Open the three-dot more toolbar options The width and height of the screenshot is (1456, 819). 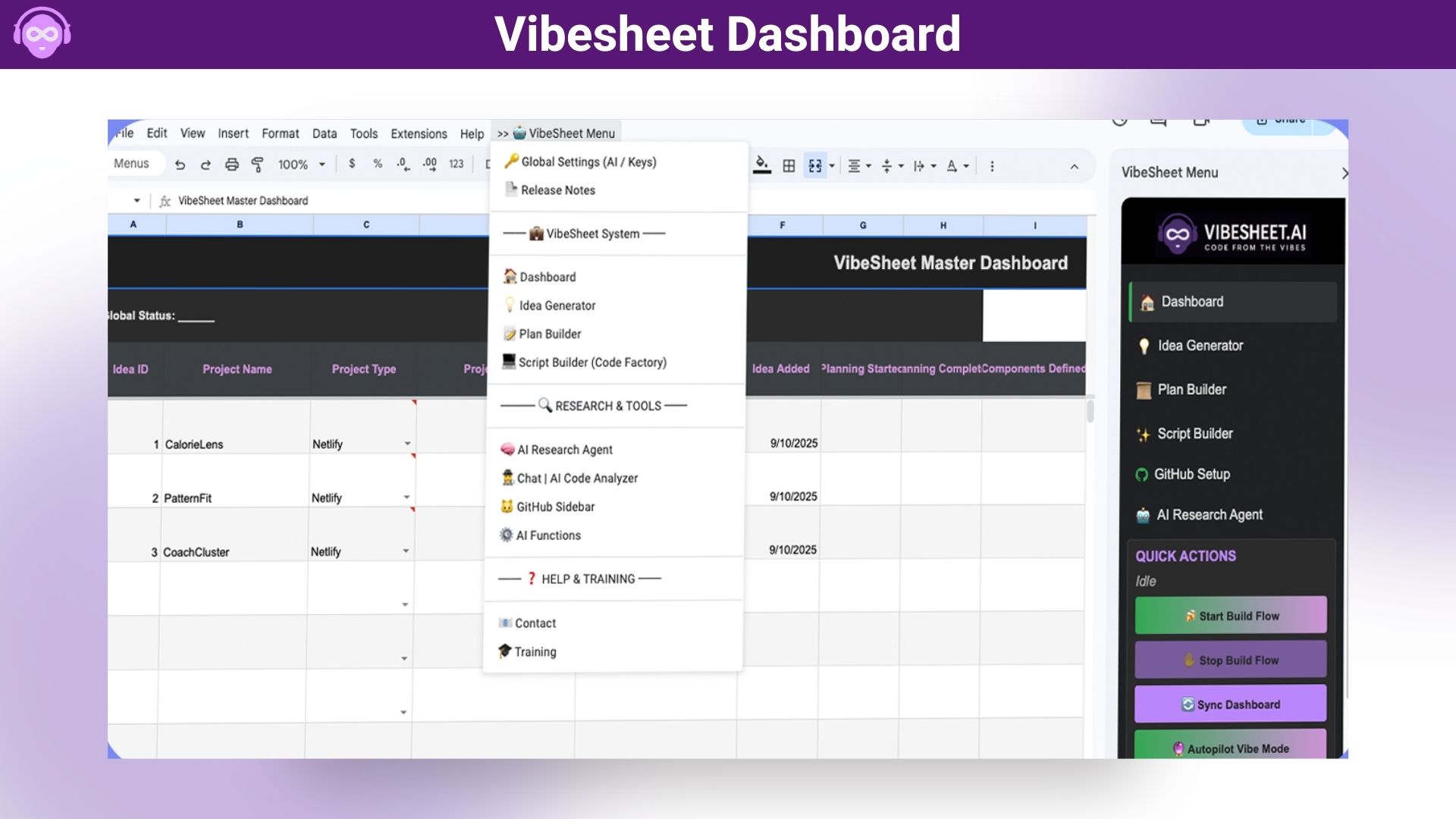pyautogui.click(x=992, y=166)
